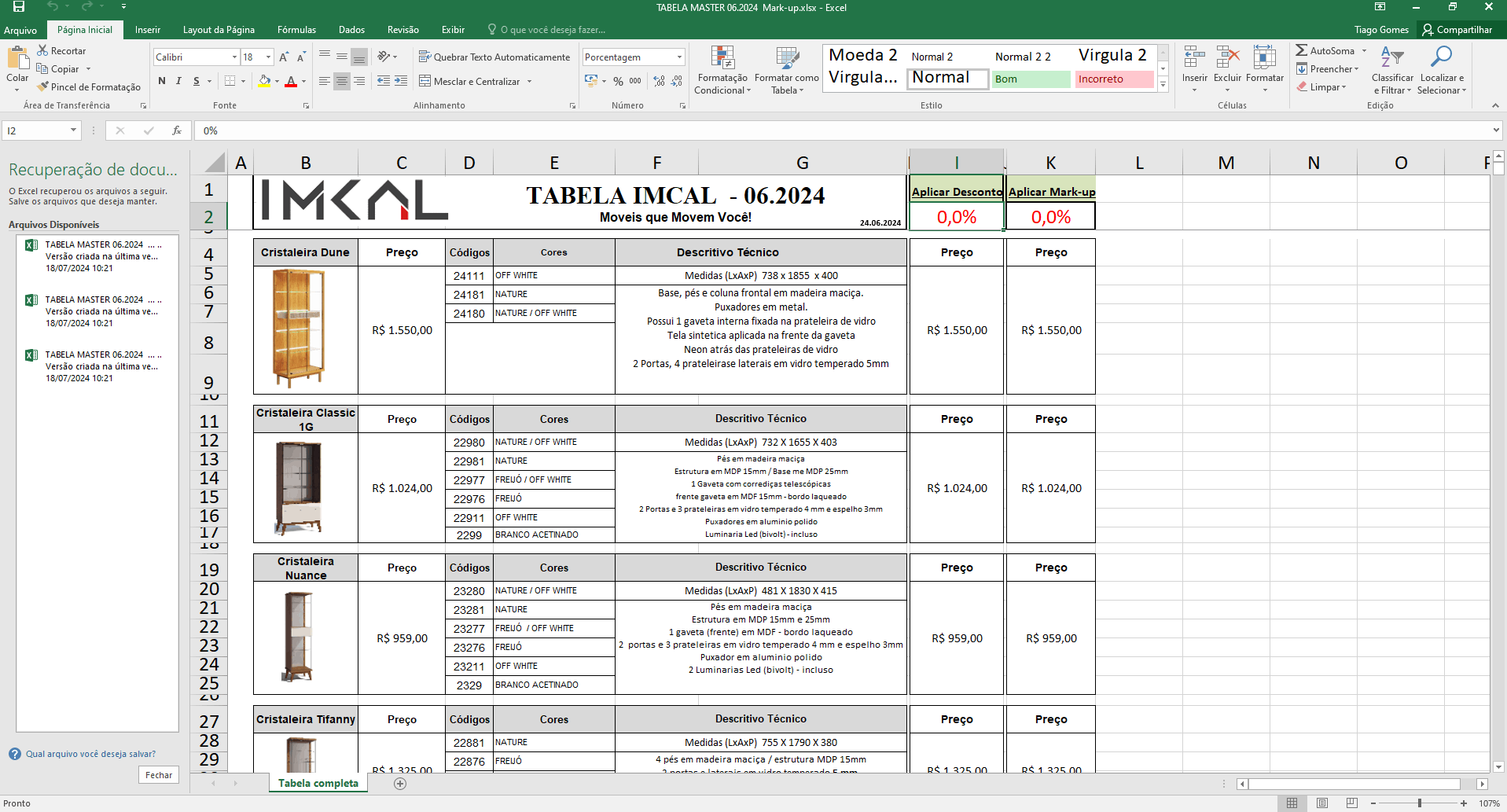Viewport: 1507px width, 812px height.
Task: Open Mesclar e Centralizar dropdown arrow
Action: click(x=529, y=81)
